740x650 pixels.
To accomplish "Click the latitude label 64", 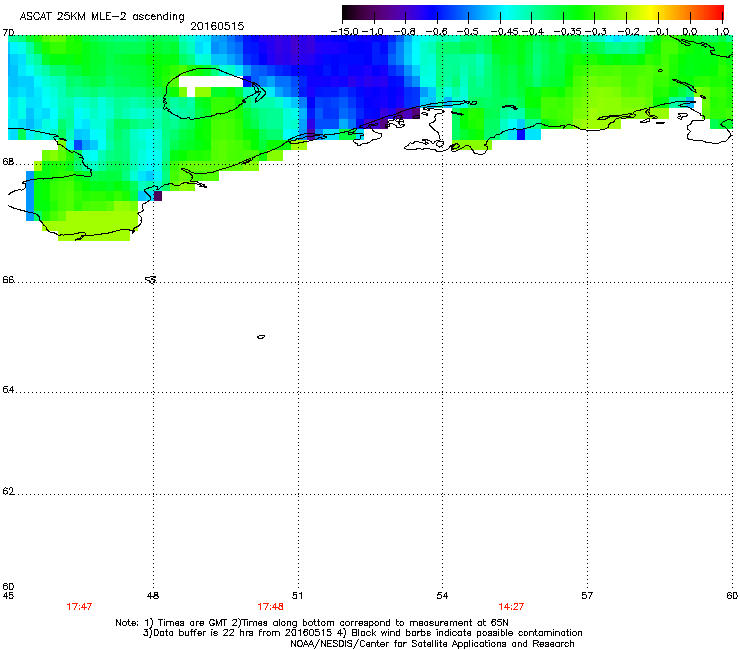I will click(x=8, y=390).
